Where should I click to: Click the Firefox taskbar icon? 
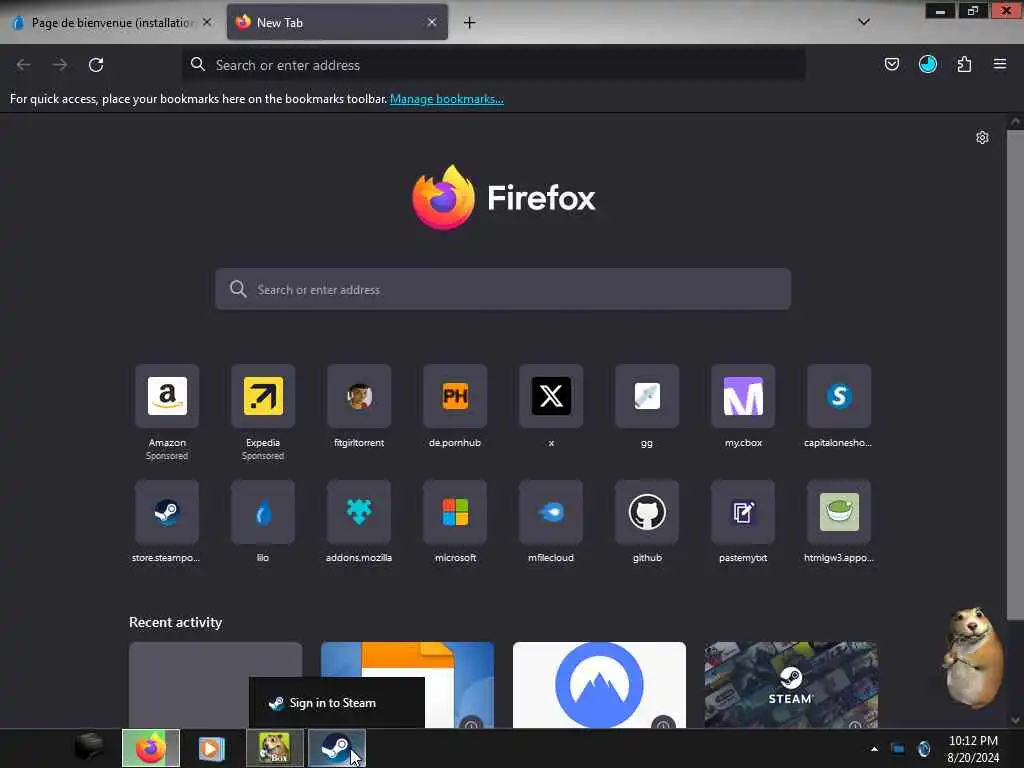coord(151,748)
